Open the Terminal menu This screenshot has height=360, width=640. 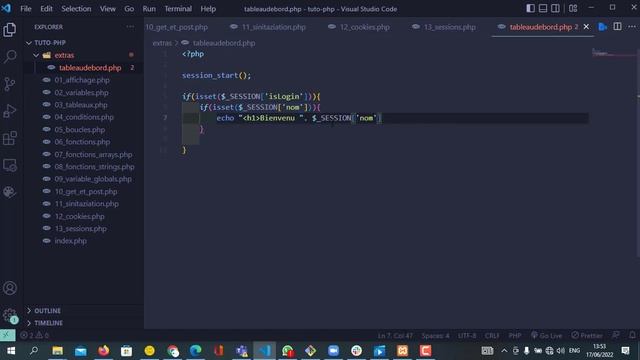pyautogui.click(x=178, y=9)
